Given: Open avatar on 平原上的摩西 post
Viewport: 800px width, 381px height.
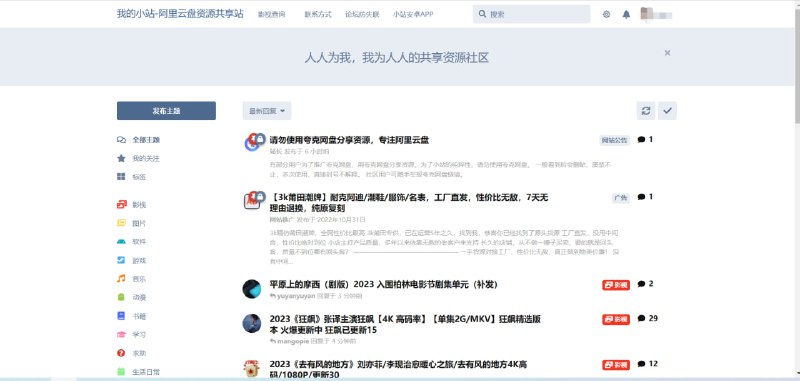Looking at the screenshot, I should point(252,289).
